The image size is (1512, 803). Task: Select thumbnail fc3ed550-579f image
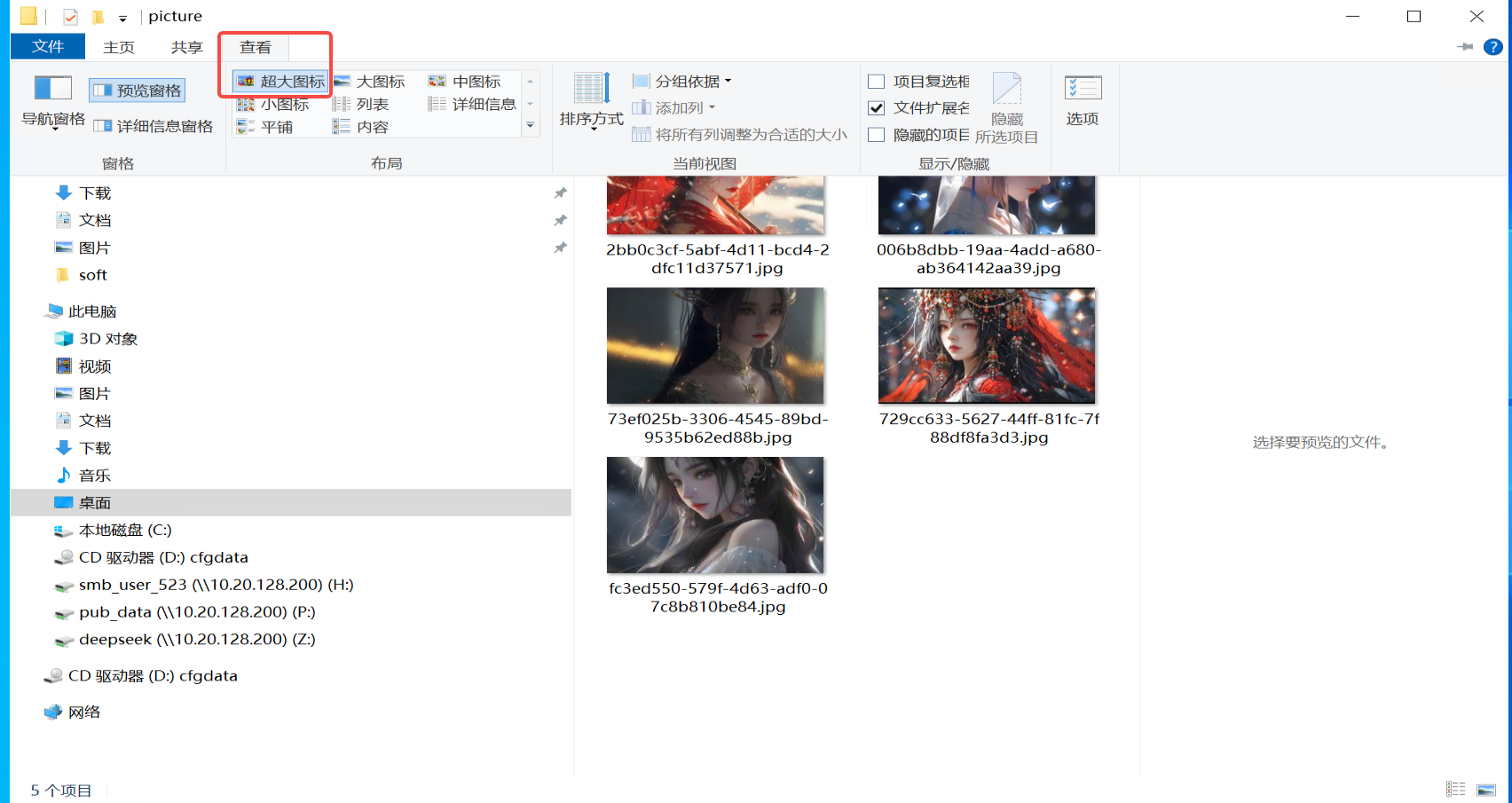[x=716, y=515]
